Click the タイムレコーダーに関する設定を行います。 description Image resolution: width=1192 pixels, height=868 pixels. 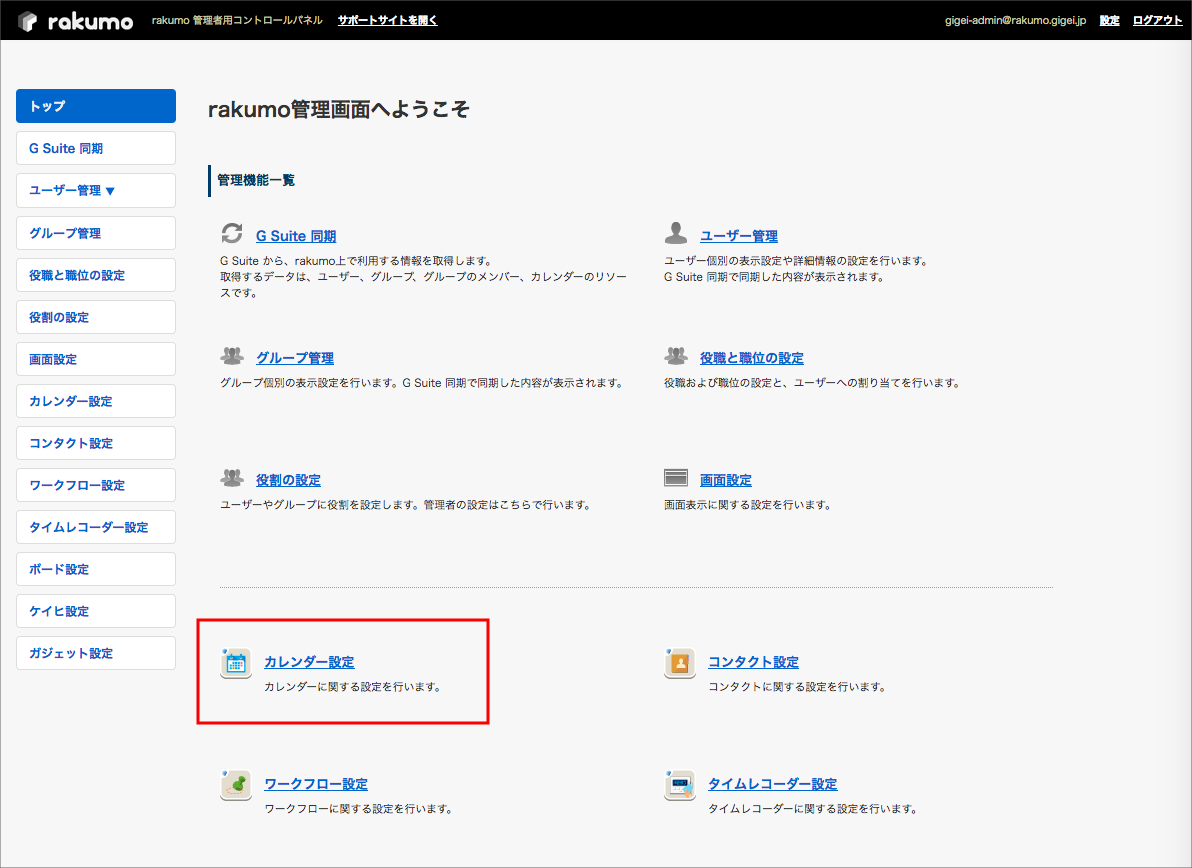click(x=813, y=809)
